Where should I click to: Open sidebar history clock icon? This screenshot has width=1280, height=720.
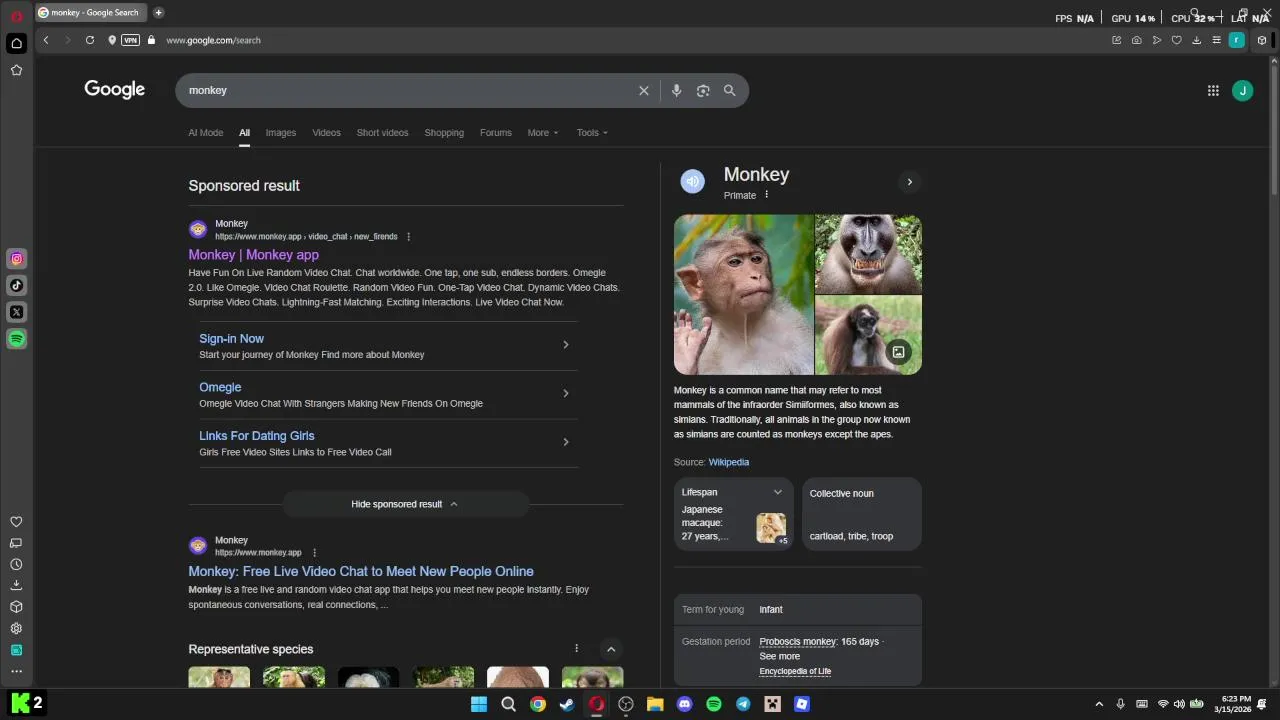(x=16, y=564)
